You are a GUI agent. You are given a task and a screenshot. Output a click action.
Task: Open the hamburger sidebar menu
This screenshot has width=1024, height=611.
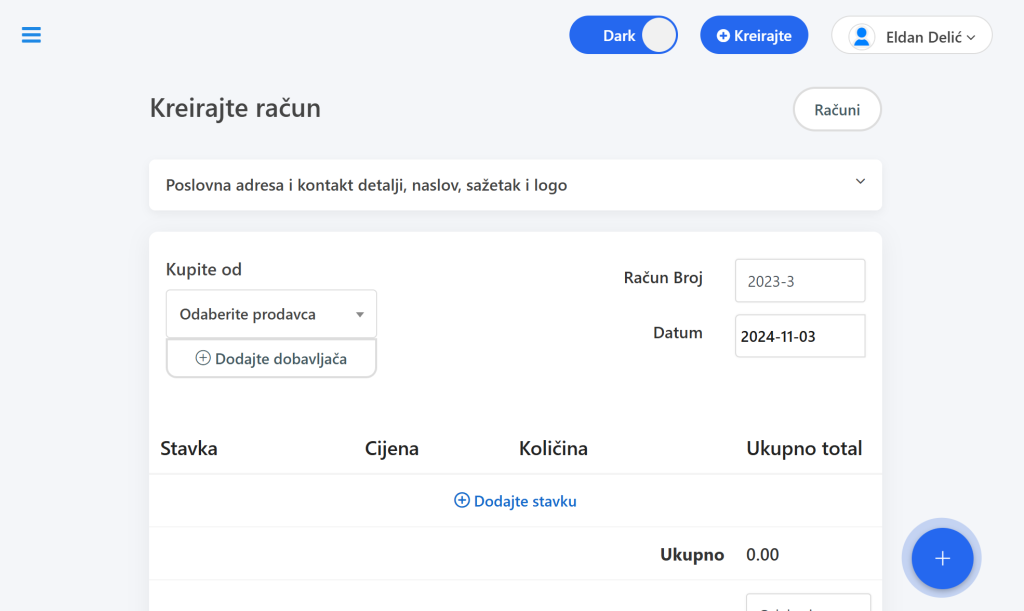click(31, 35)
